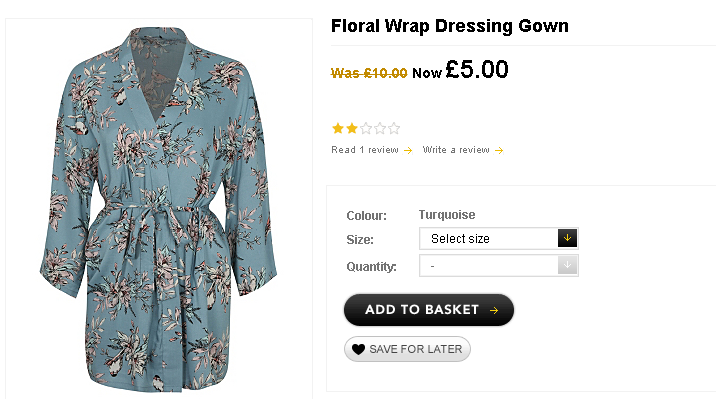The image size is (716, 399).
Task: Open the Write a review link
Action: point(456,150)
